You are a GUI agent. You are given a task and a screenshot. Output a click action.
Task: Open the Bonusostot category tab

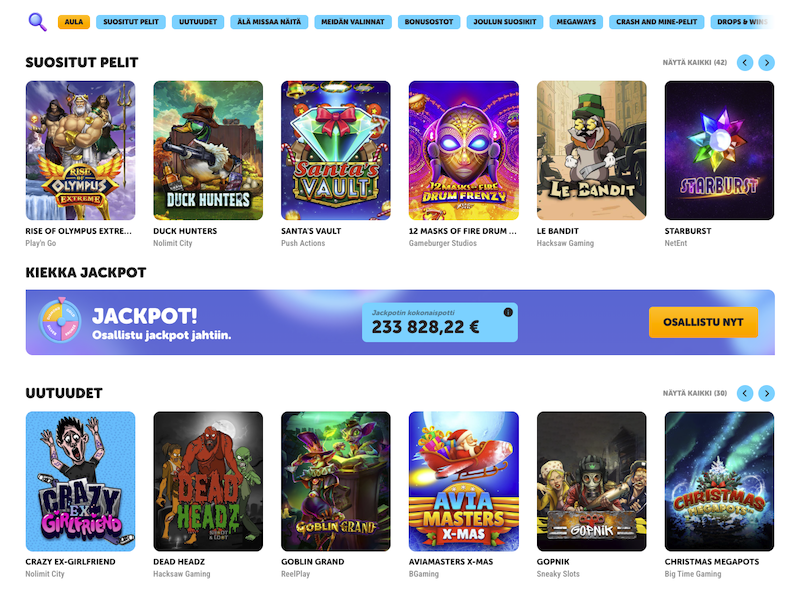click(429, 22)
